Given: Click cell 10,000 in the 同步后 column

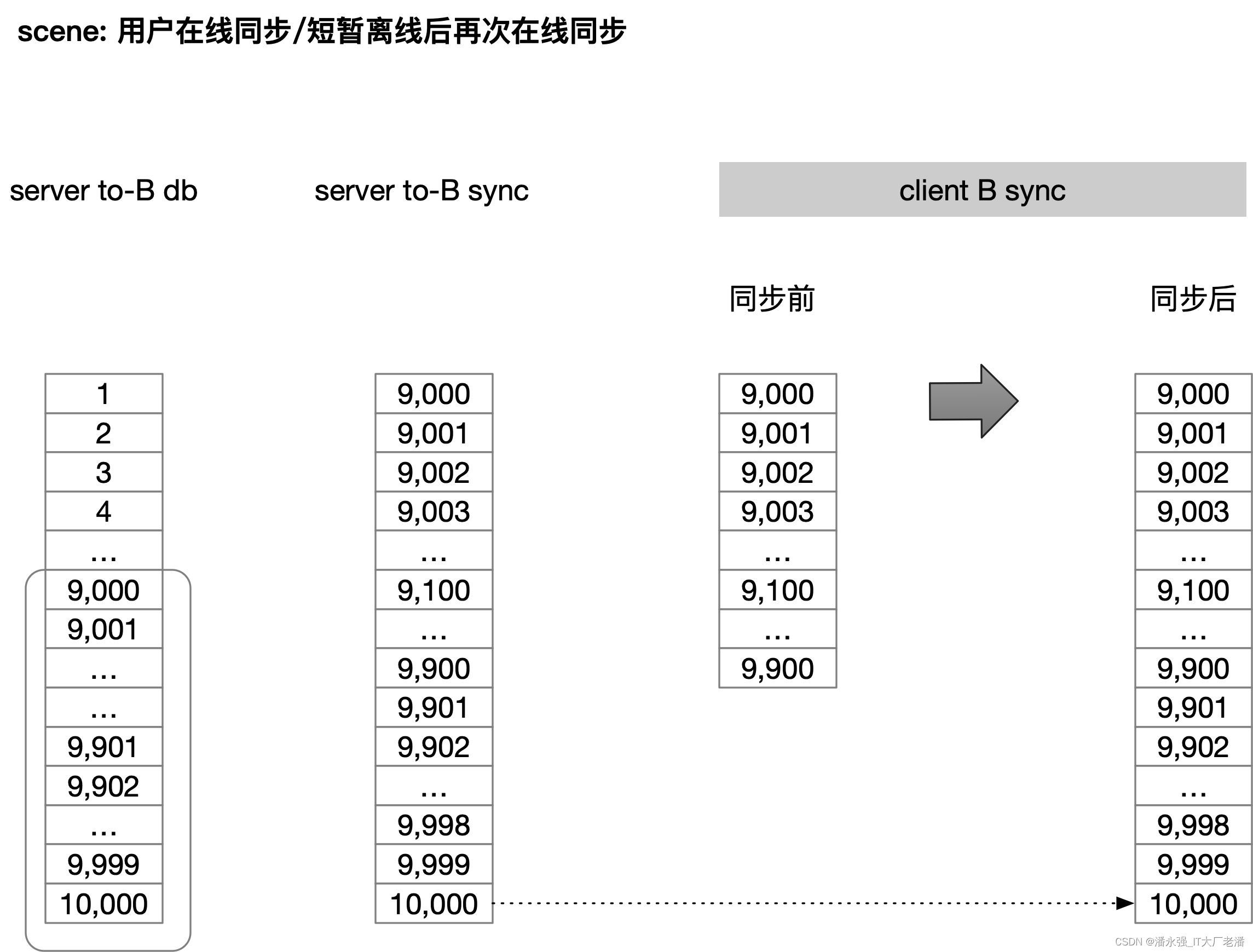Looking at the screenshot, I should 1193,903.
